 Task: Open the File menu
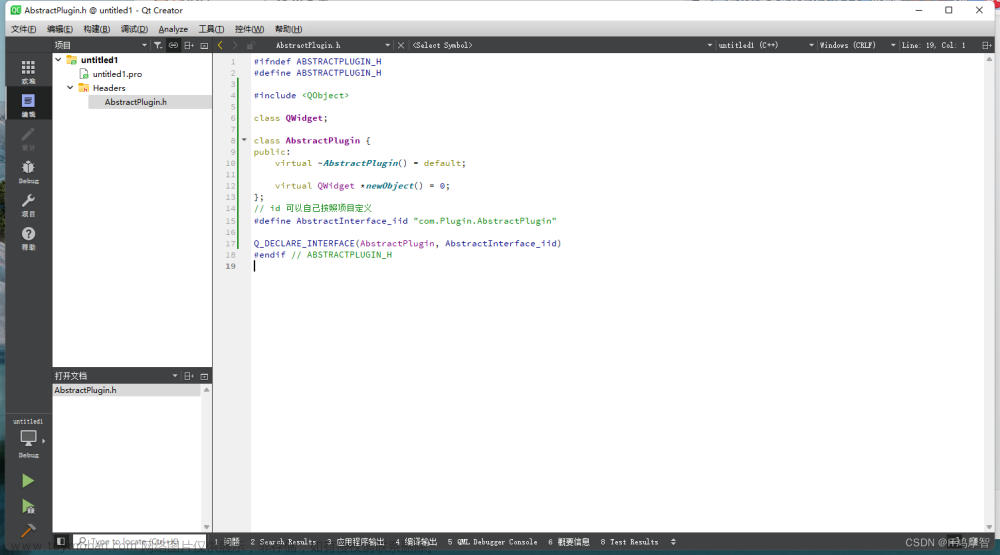pos(24,29)
